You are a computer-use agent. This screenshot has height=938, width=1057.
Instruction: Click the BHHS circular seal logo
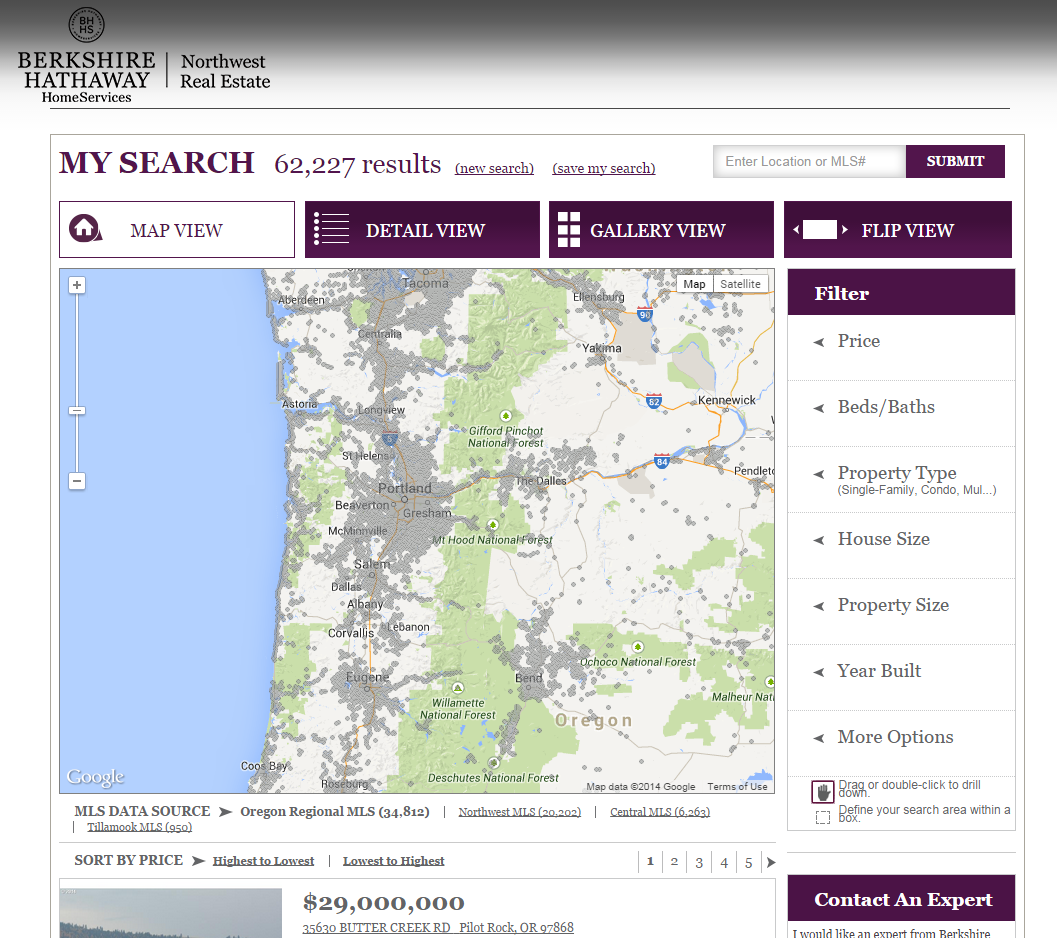point(86,25)
